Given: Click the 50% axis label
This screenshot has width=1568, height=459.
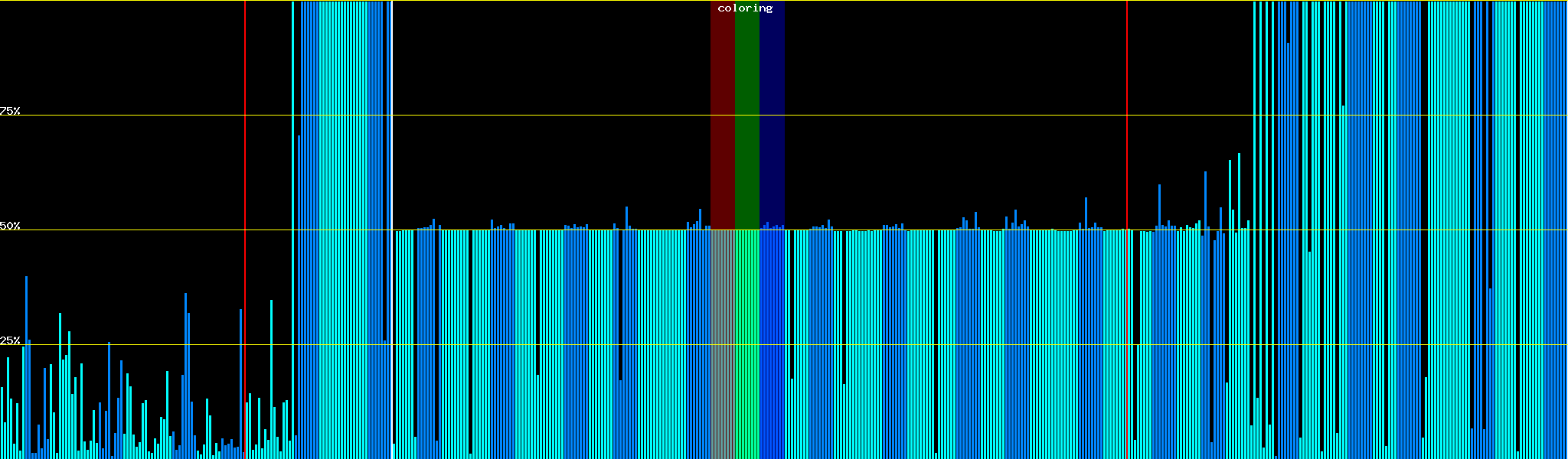Looking at the screenshot, I should click(x=10, y=226).
